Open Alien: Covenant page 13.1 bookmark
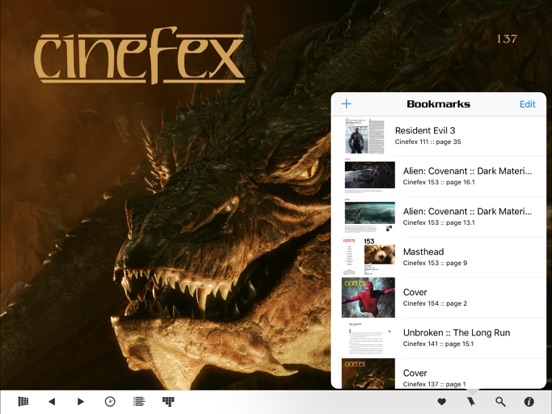 439,217
